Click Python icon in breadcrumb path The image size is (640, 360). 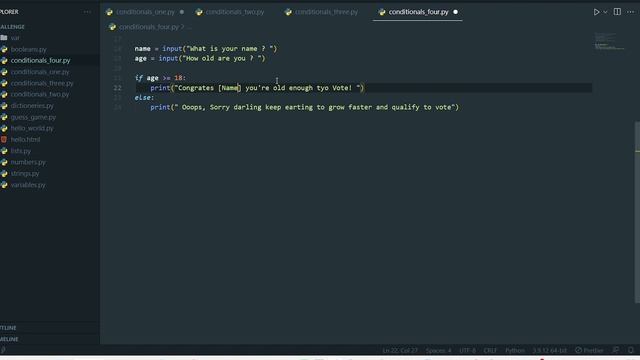(112, 27)
